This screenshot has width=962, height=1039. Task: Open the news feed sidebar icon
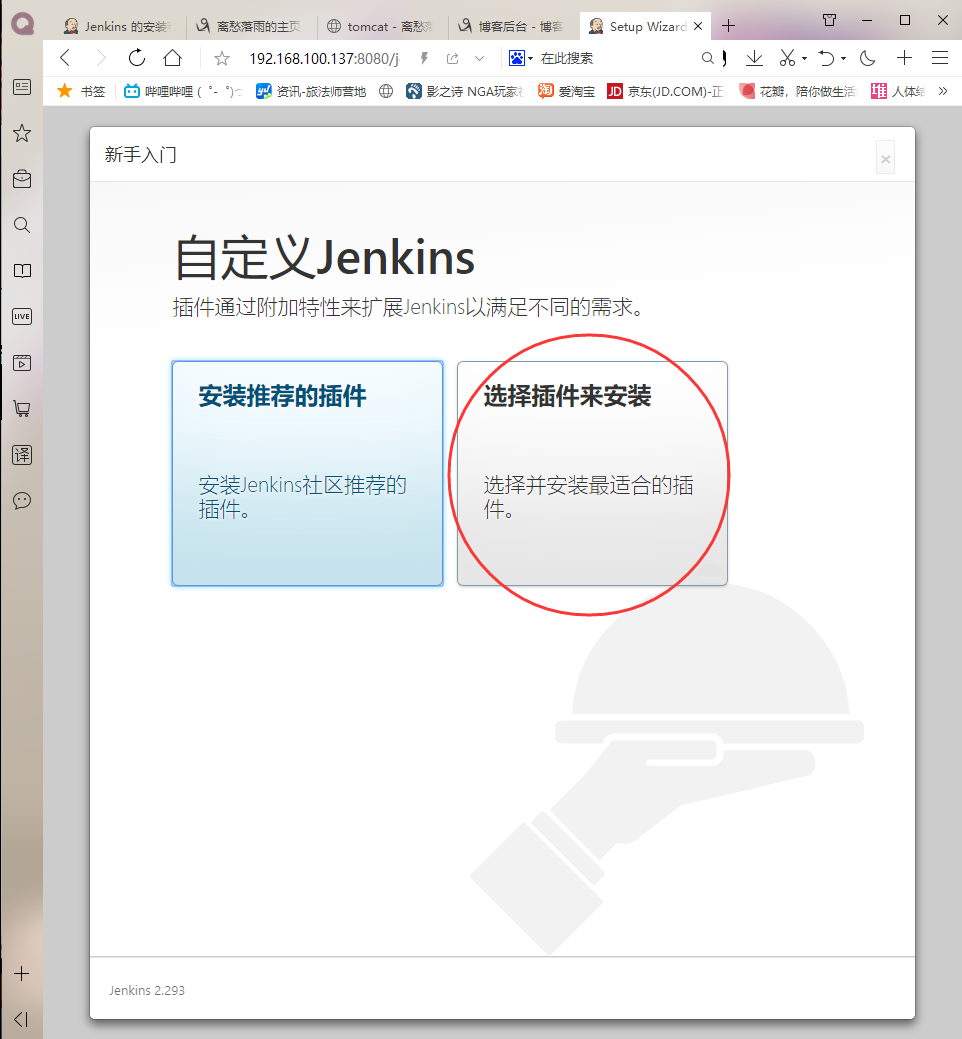22,87
